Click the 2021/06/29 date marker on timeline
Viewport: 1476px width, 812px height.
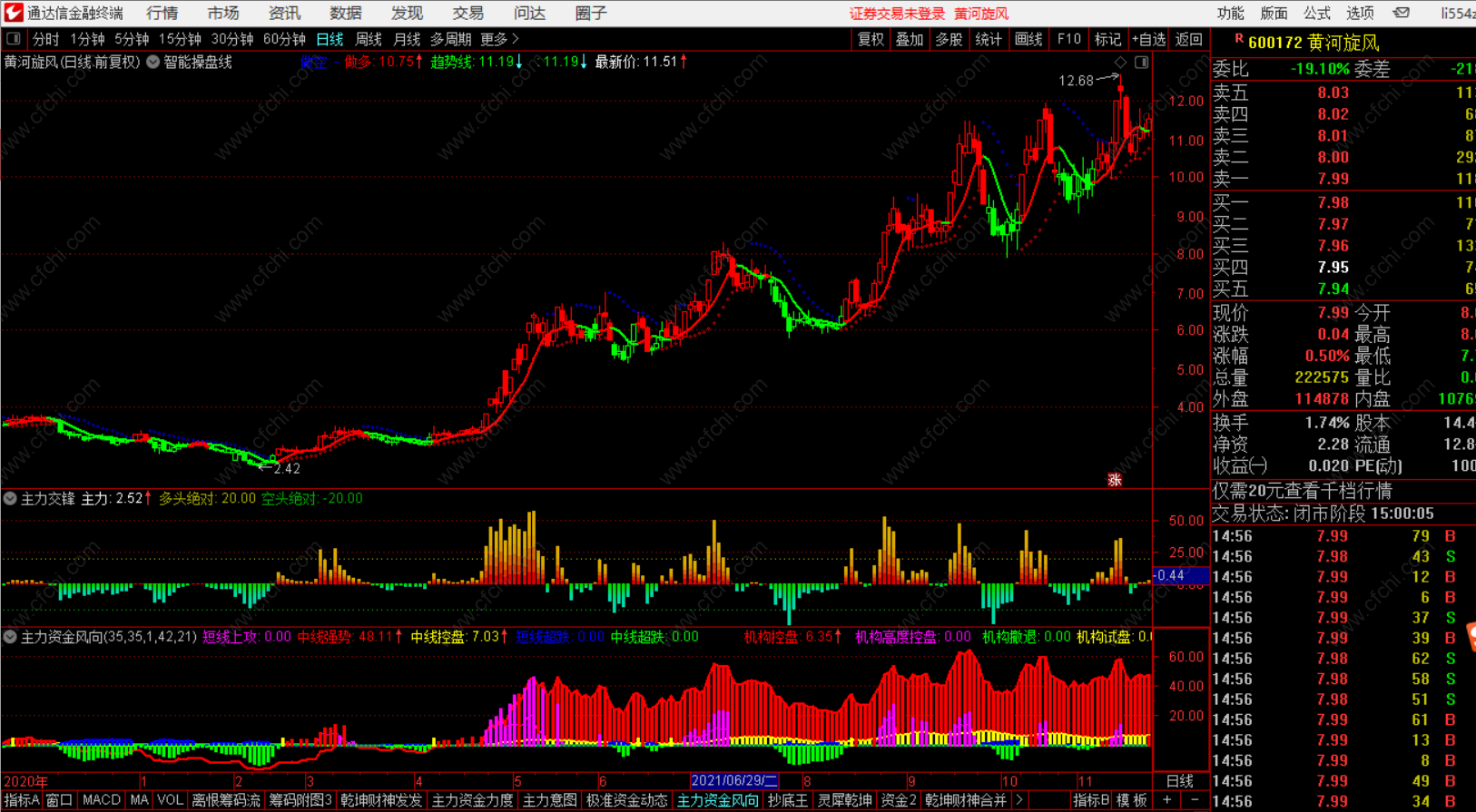[x=734, y=780]
